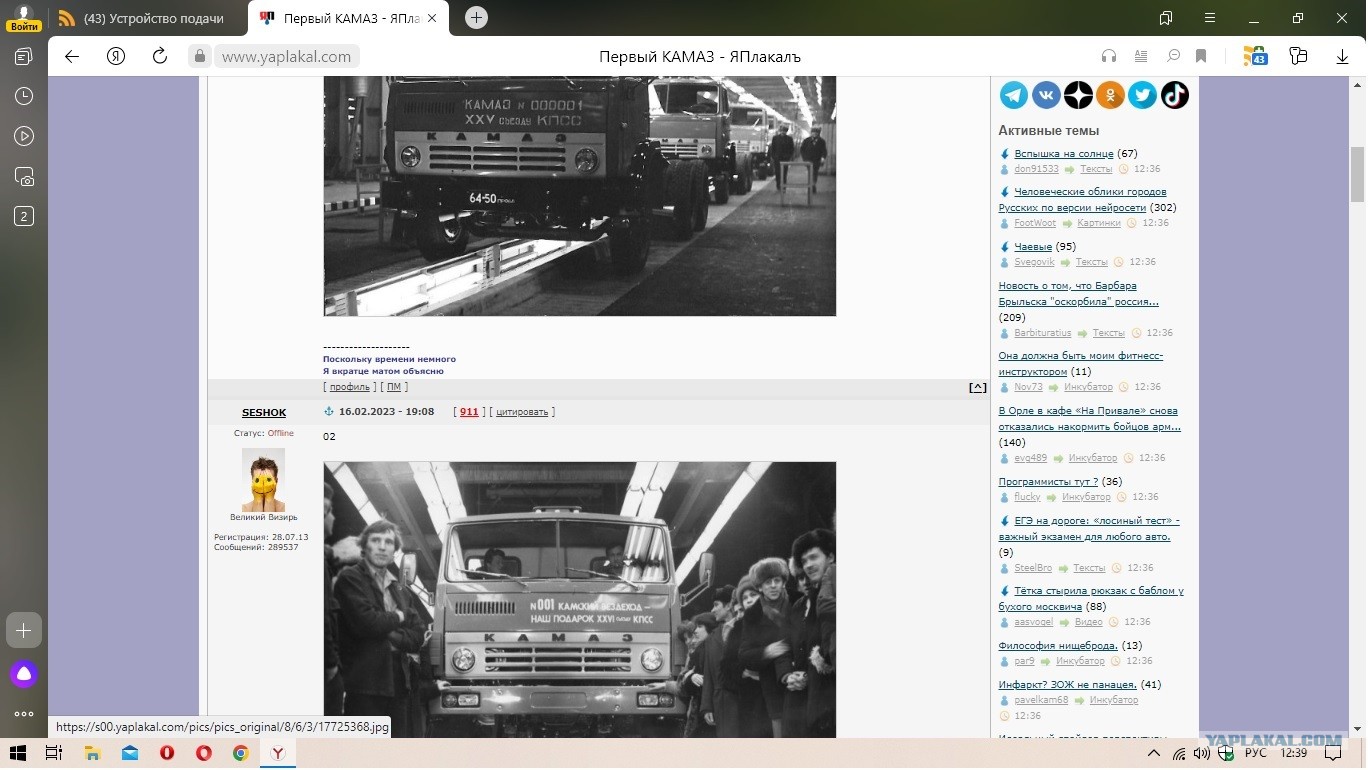Open a new tab with the plus button
Screen dimensions: 1368x770
(477, 17)
